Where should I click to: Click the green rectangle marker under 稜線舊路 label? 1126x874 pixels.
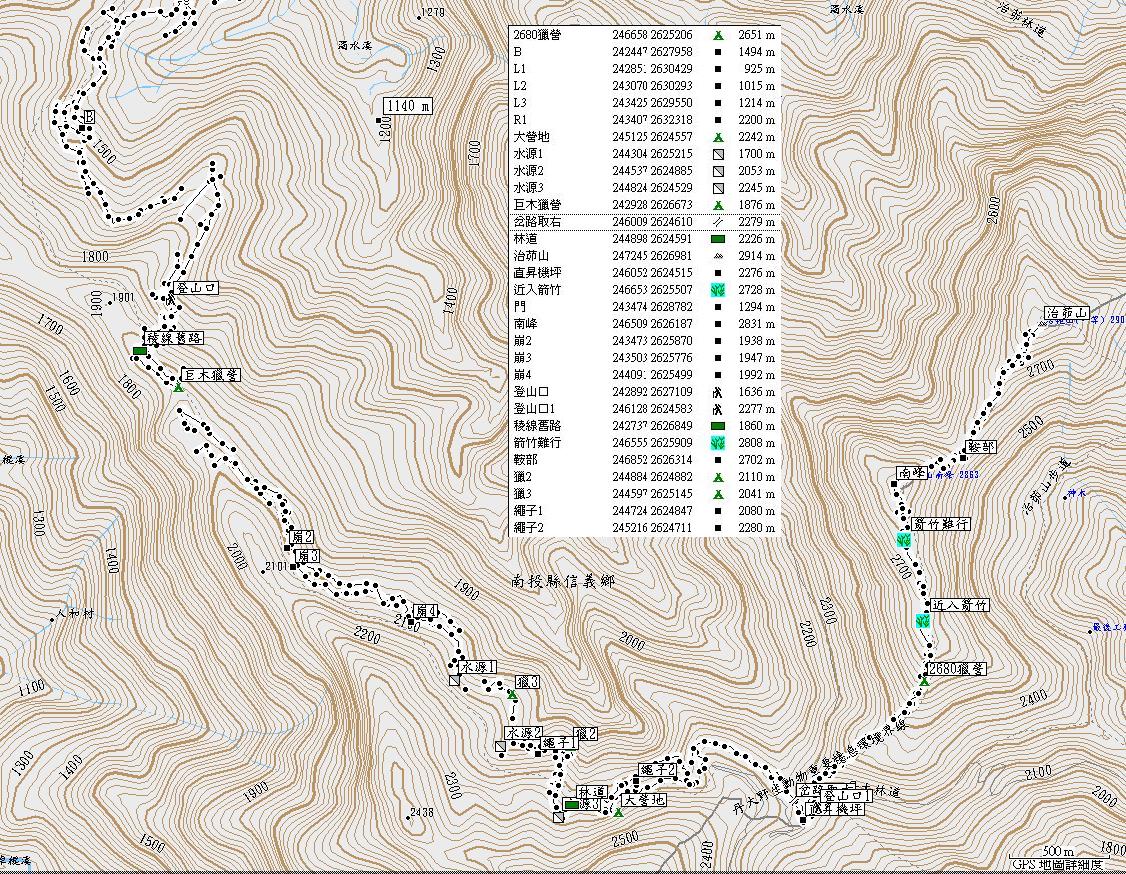tap(140, 350)
